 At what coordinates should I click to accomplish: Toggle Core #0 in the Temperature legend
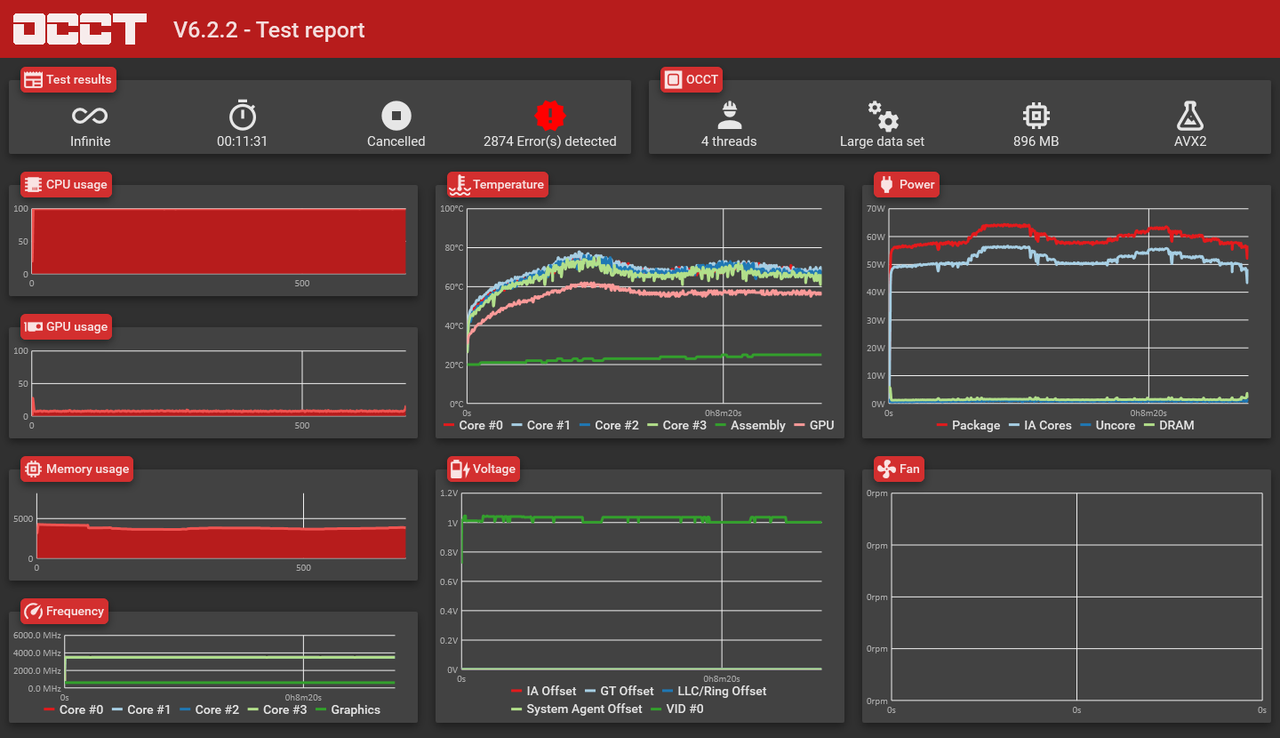(472, 425)
